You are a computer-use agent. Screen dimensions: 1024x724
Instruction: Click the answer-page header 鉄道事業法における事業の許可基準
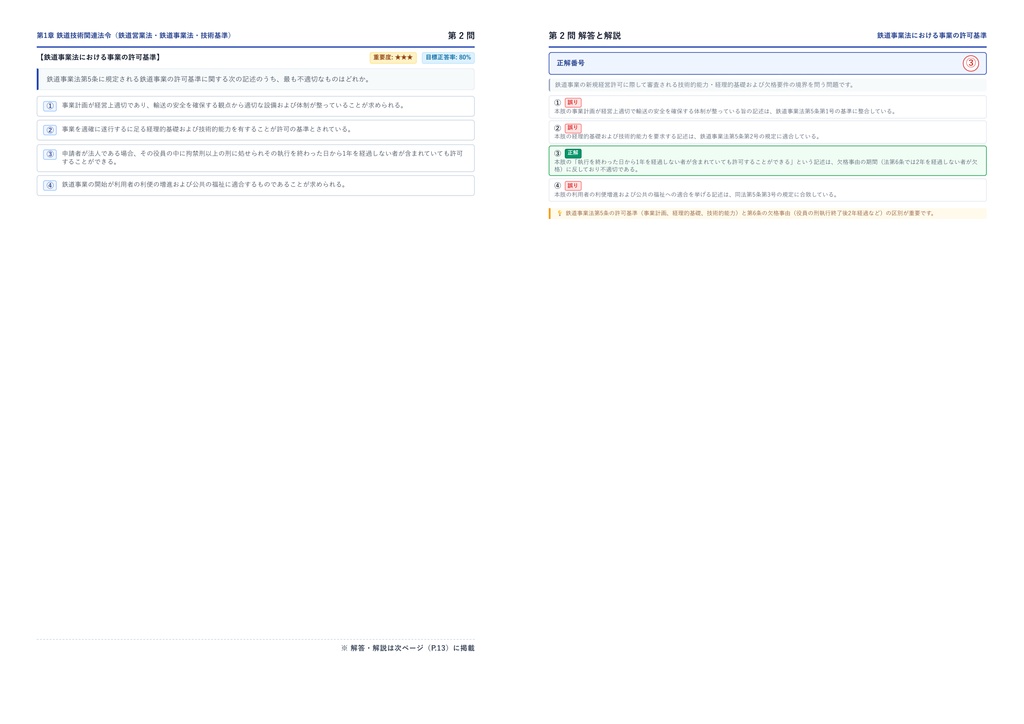pyautogui.click(x=931, y=35)
